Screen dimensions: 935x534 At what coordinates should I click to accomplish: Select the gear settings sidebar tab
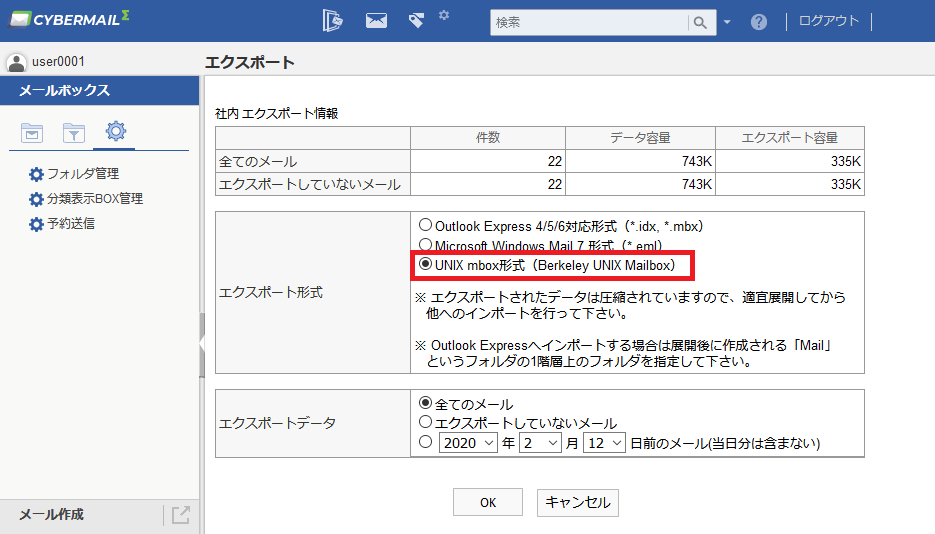click(115, 131)
